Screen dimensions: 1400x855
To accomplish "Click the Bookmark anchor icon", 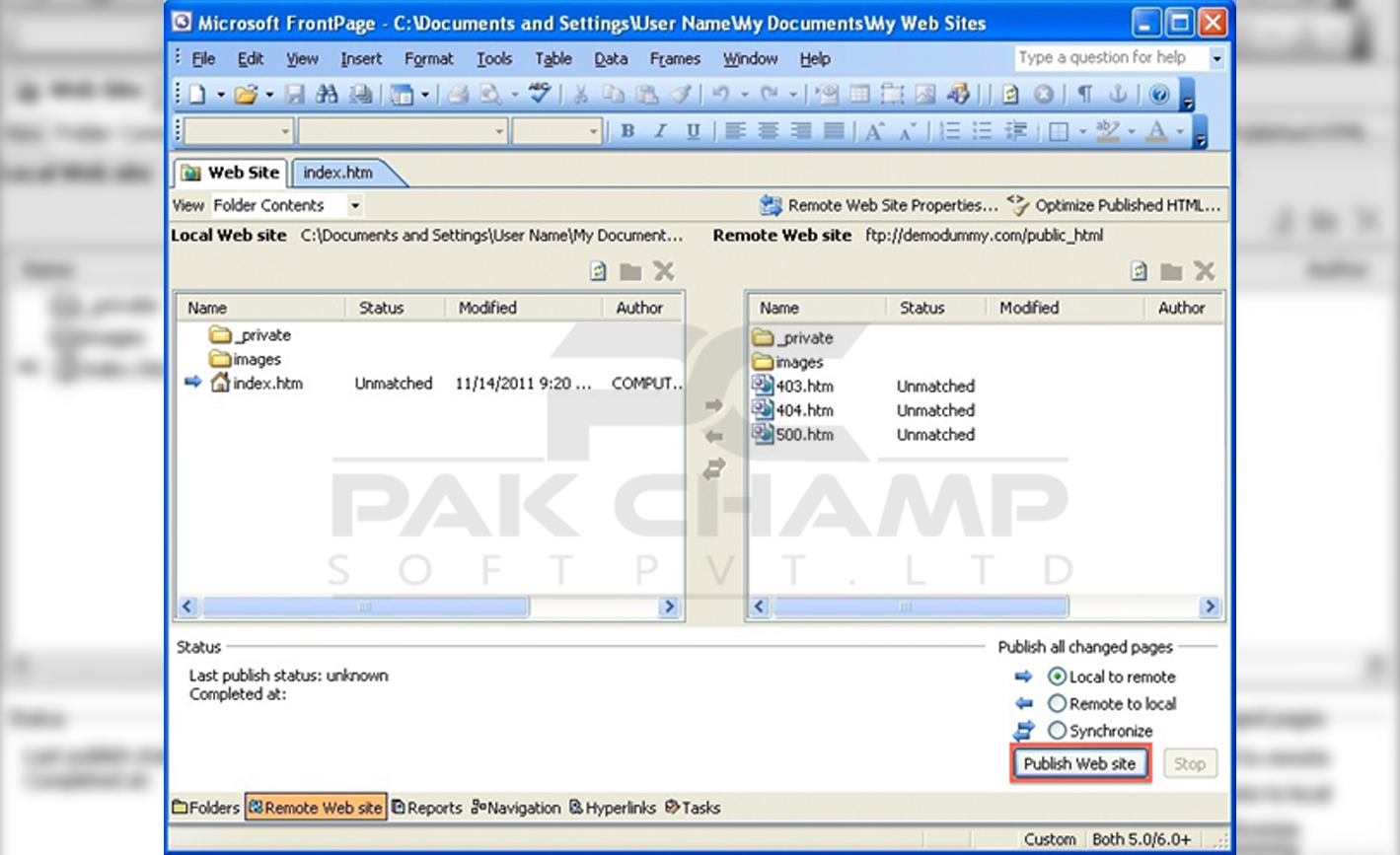I will [x=1118, y=95].
